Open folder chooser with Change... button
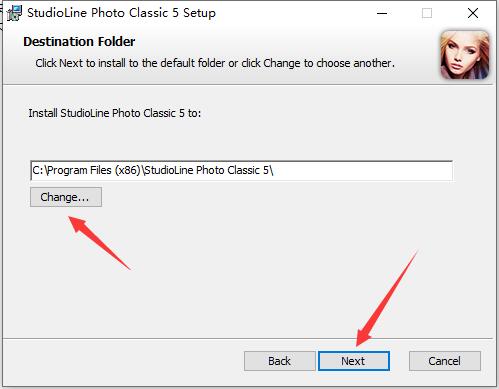The width and height of the screenshot is (499, 389). (x=66, y=197)
